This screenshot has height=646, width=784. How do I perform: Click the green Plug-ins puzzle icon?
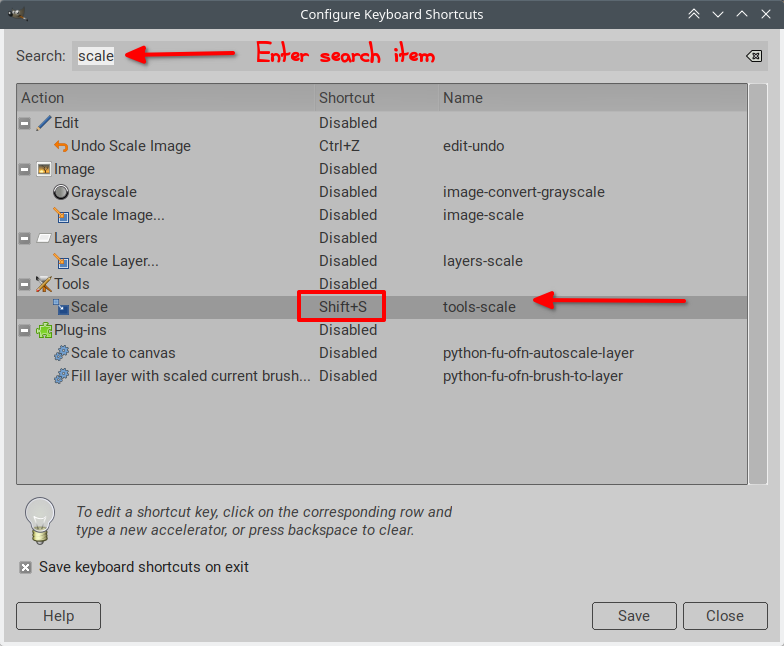click(x=44, y=330)
